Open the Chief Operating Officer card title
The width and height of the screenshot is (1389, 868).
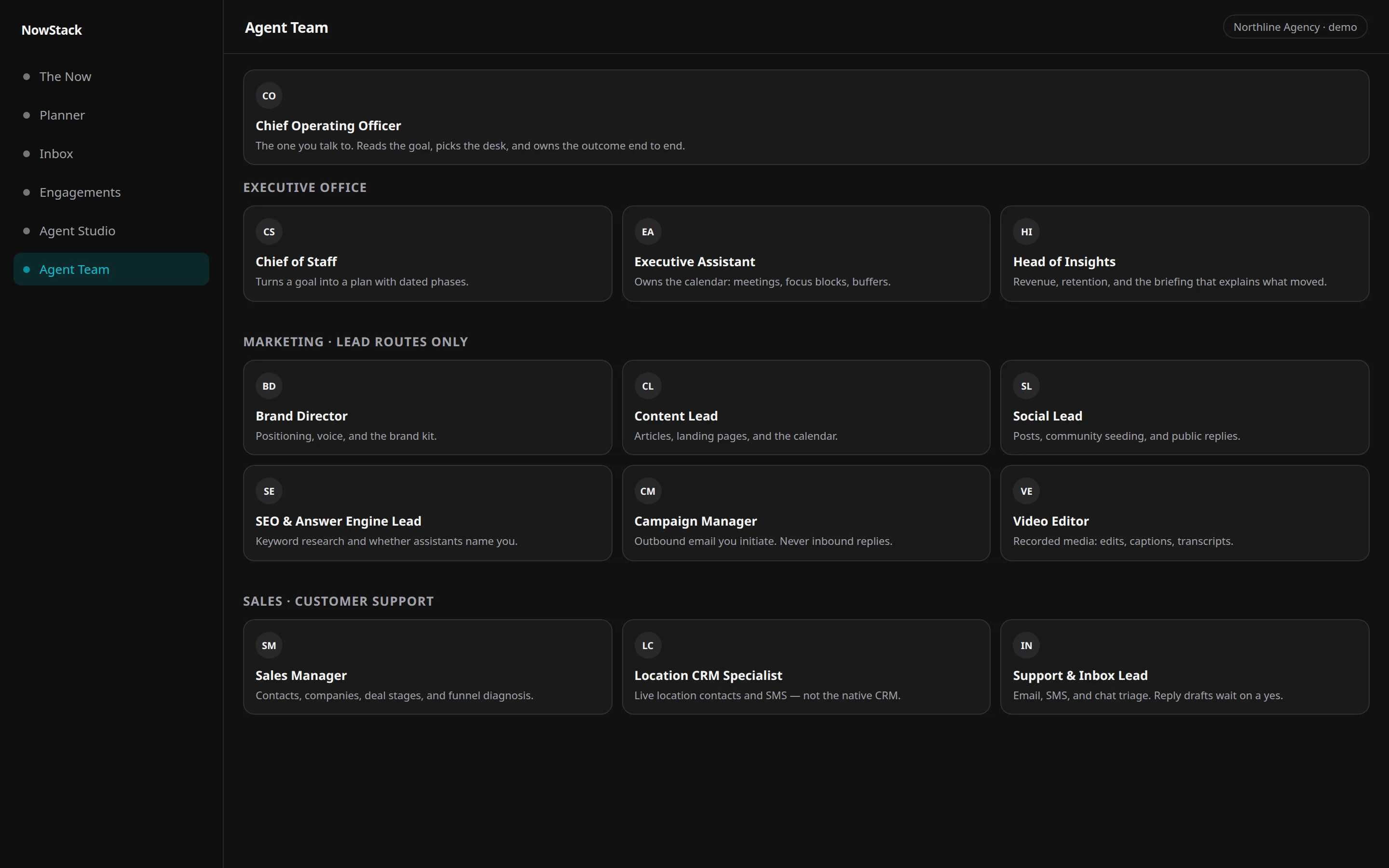(328, 126)
